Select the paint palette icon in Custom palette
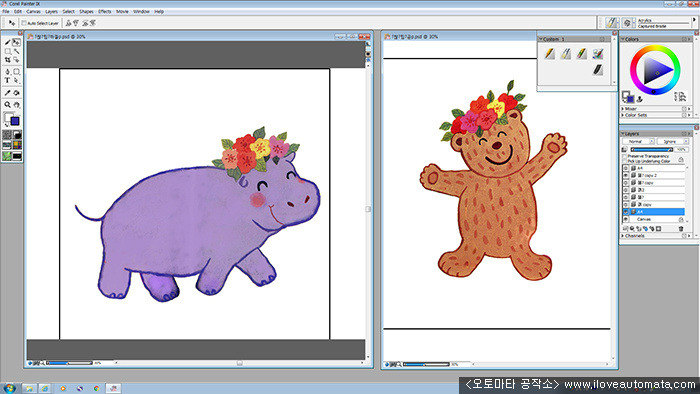Image resolution: width=700 pixels, height=394 pixels. coord(598,54)
